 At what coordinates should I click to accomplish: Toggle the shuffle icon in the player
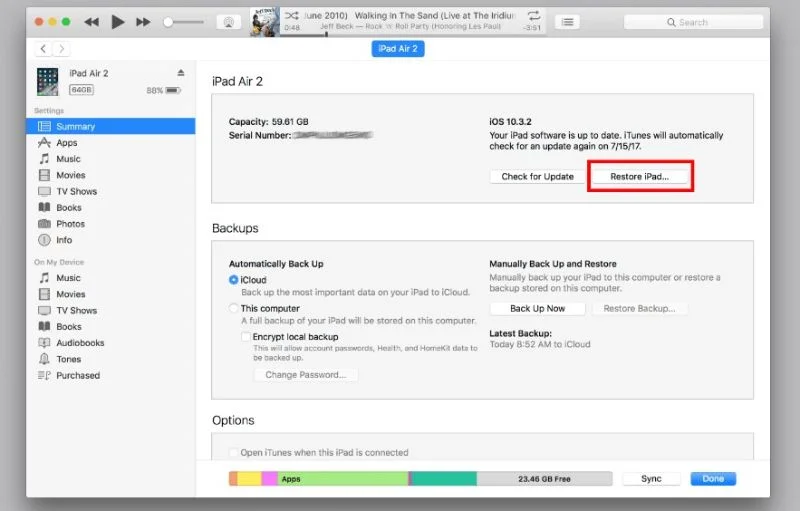292,16
